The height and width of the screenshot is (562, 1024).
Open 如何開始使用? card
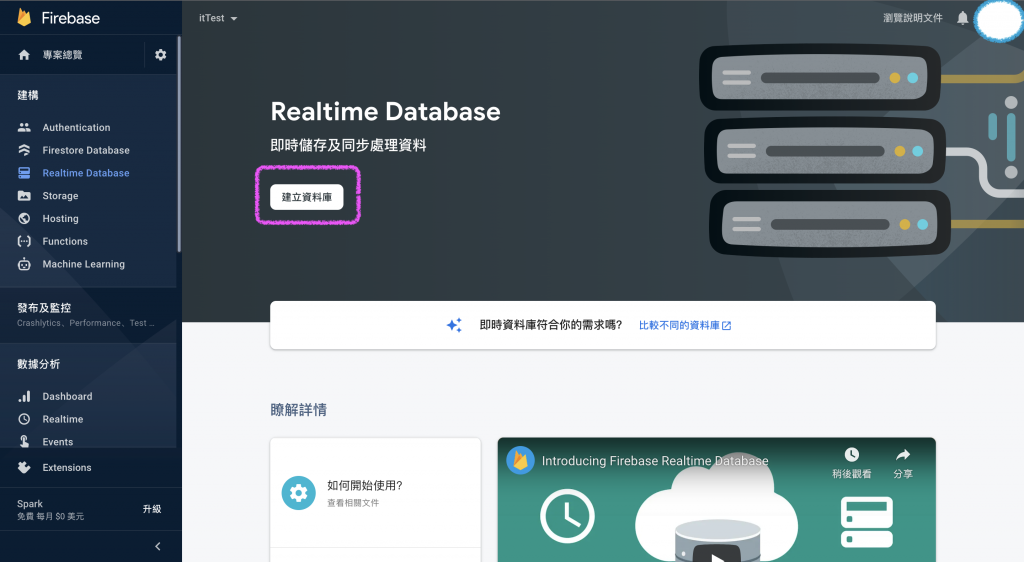pos(376,493)
